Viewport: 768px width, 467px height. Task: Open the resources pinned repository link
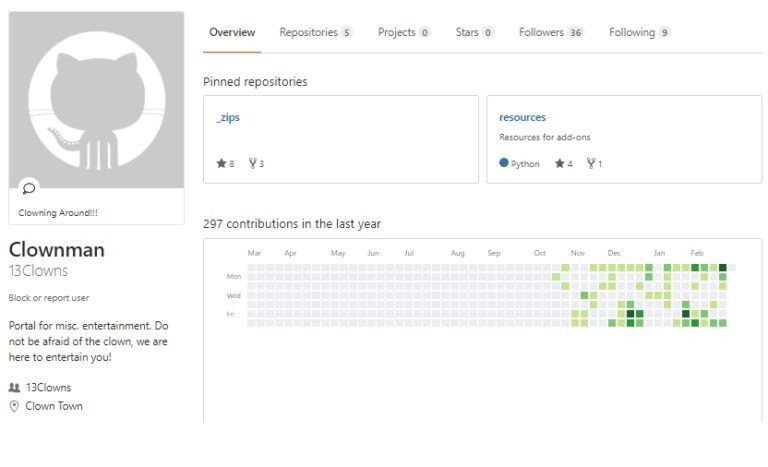[522, 117]
